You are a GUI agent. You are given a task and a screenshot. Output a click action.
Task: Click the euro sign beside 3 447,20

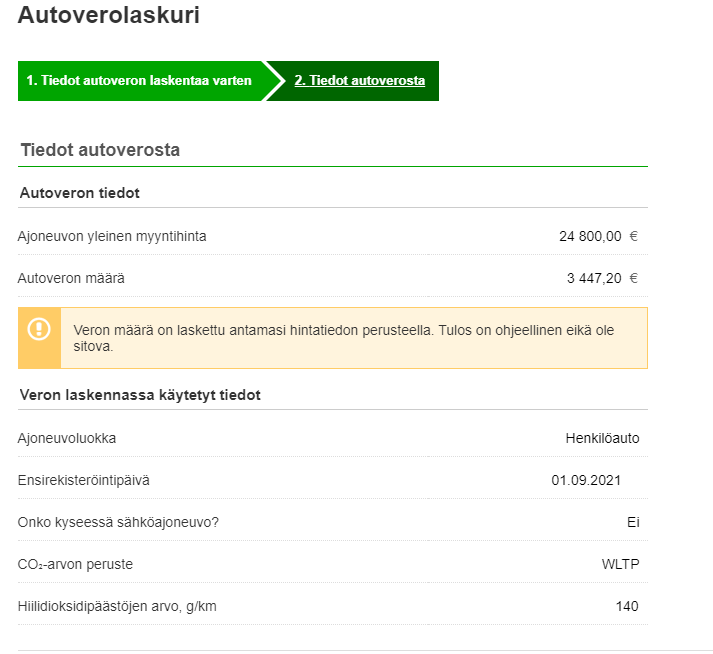(x=633, y=279)
